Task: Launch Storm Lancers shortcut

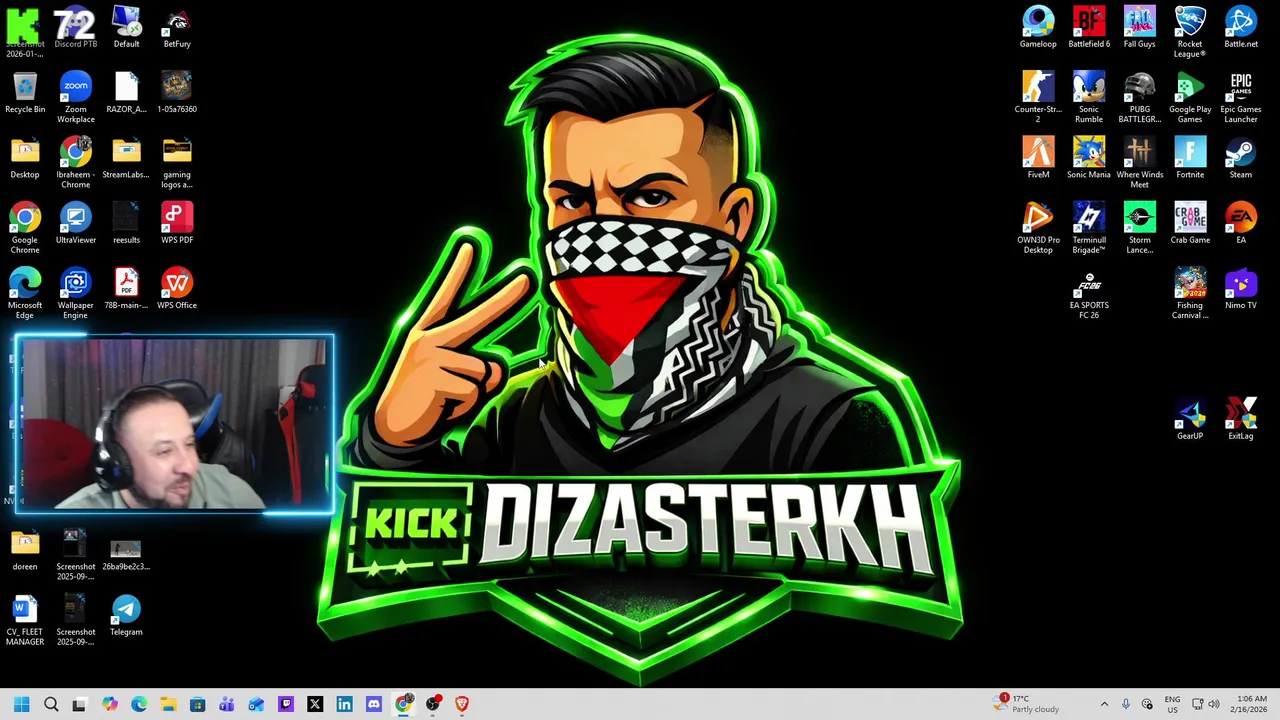Action: [x=1139, y=228]
